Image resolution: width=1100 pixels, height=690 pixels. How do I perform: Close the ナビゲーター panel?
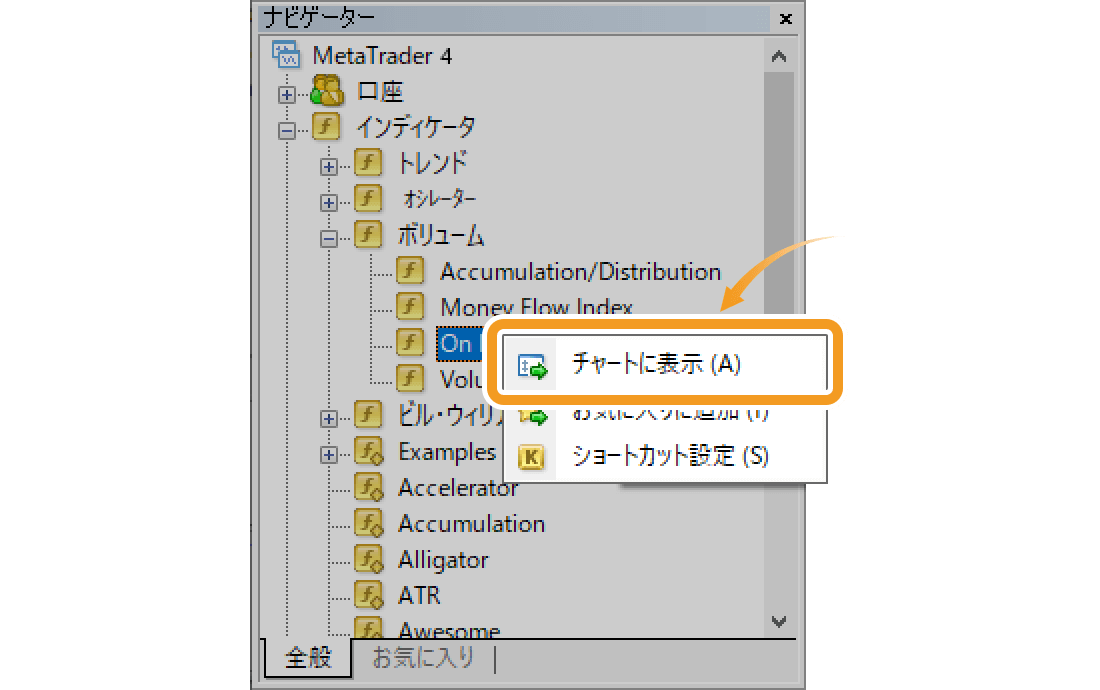pyautogui.click(x=786, y=19)
